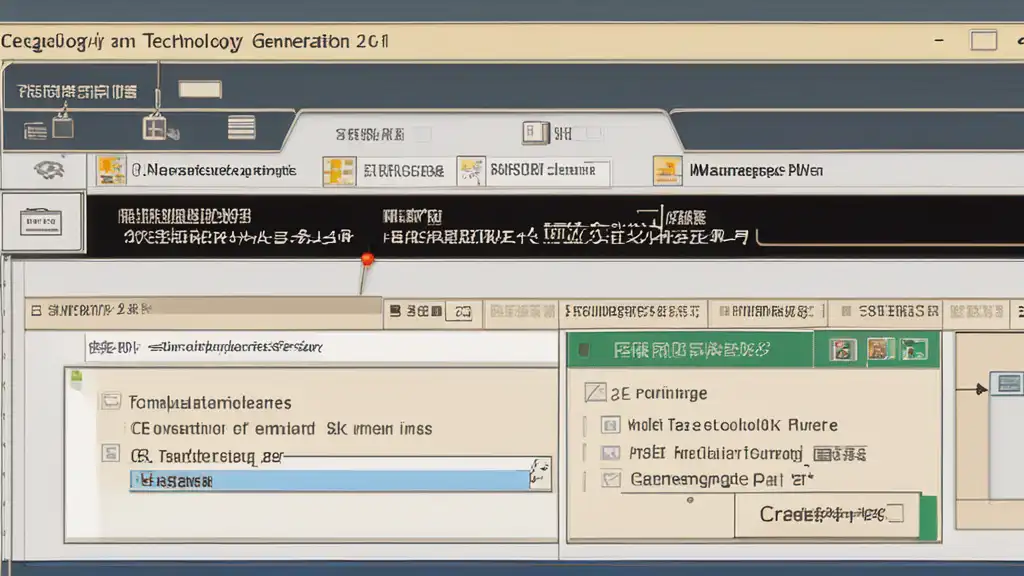Click the Crade button
Image resolution: width=1024 pixels, height=576 pixels.
pyautogui.click(x=827, y=515)
